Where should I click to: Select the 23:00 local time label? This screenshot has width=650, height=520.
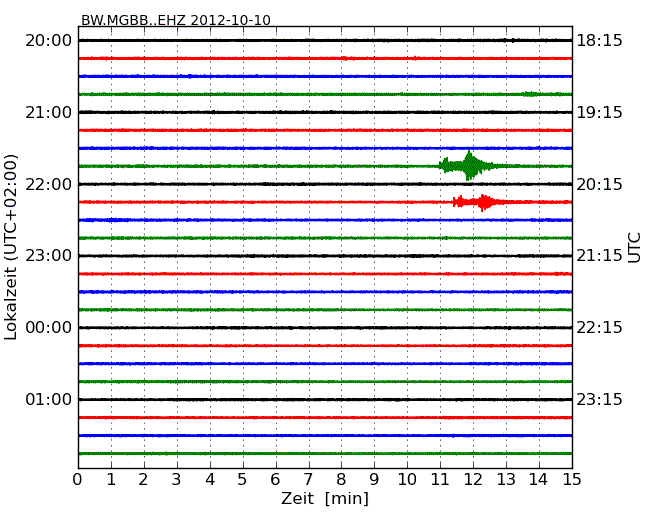[49, 255]
